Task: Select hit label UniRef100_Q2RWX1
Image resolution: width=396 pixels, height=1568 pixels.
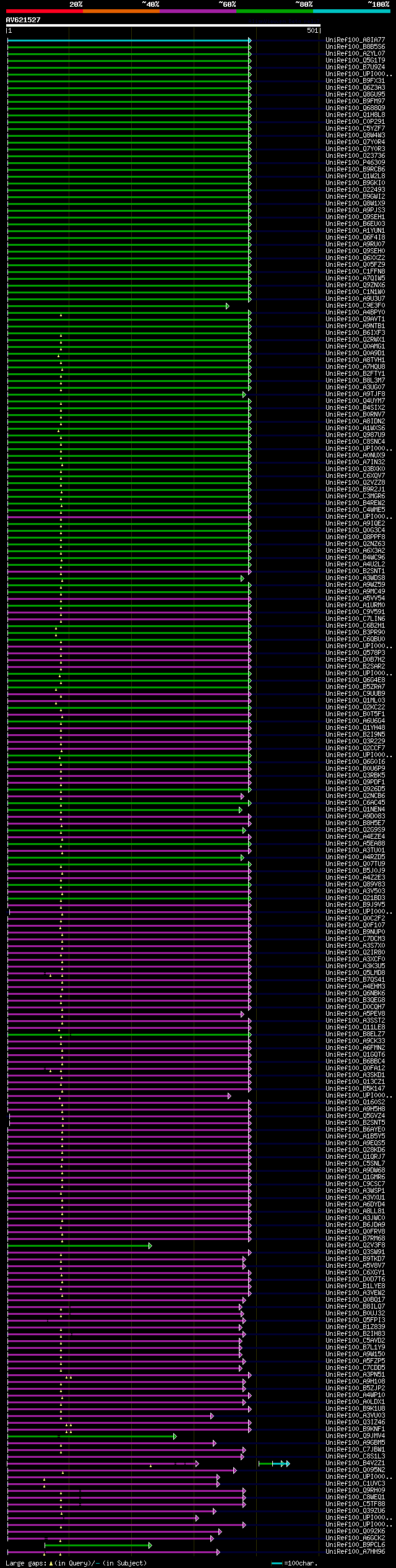Action: coord(355,340)
